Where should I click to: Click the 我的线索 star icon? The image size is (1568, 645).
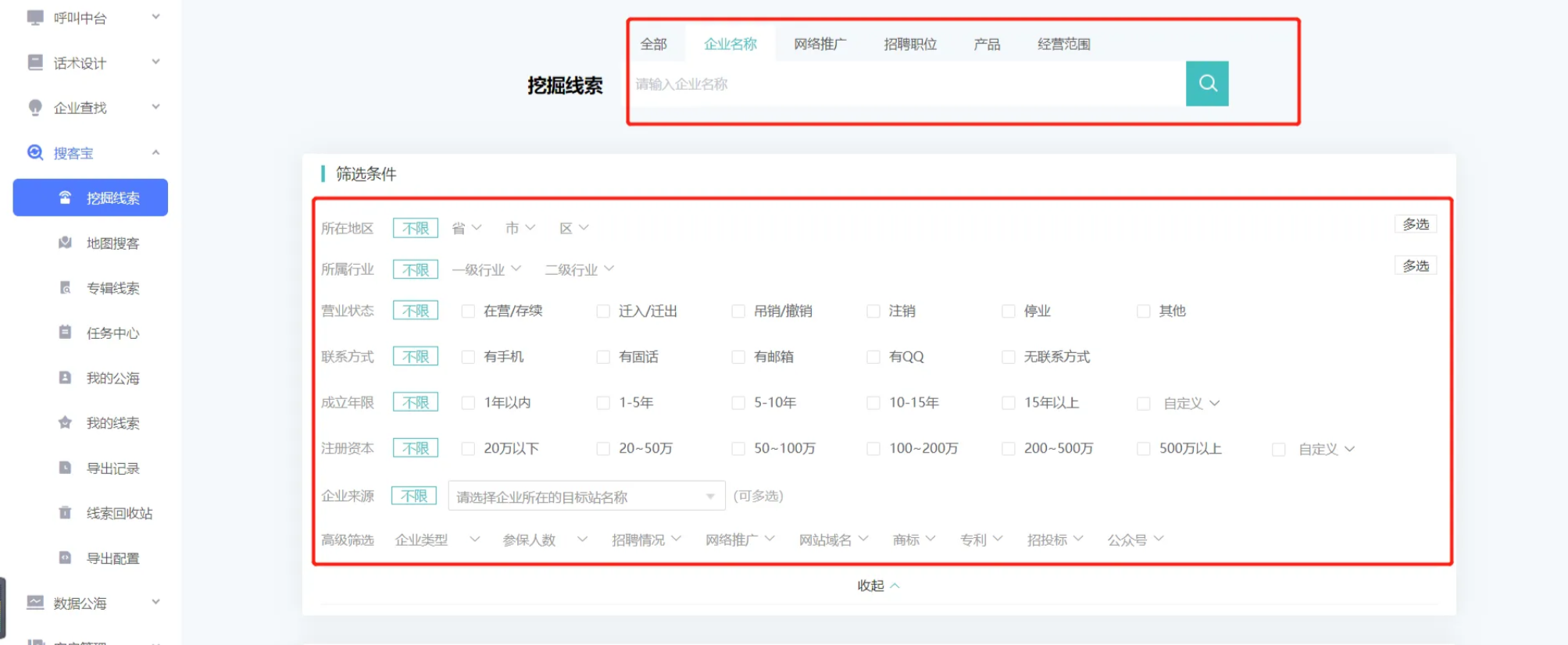tap(66, 422)
